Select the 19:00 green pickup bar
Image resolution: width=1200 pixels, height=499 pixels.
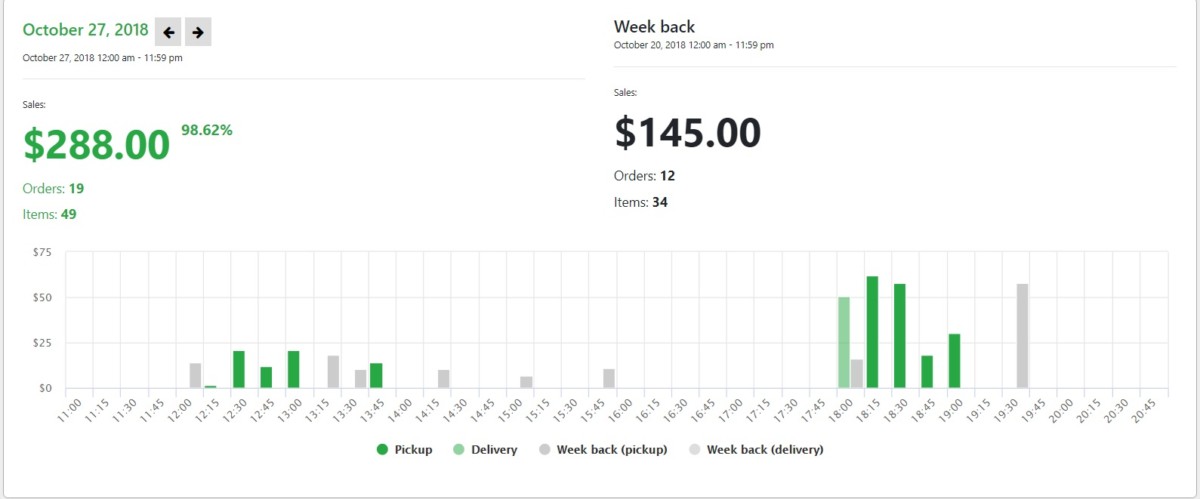[954, 361]
